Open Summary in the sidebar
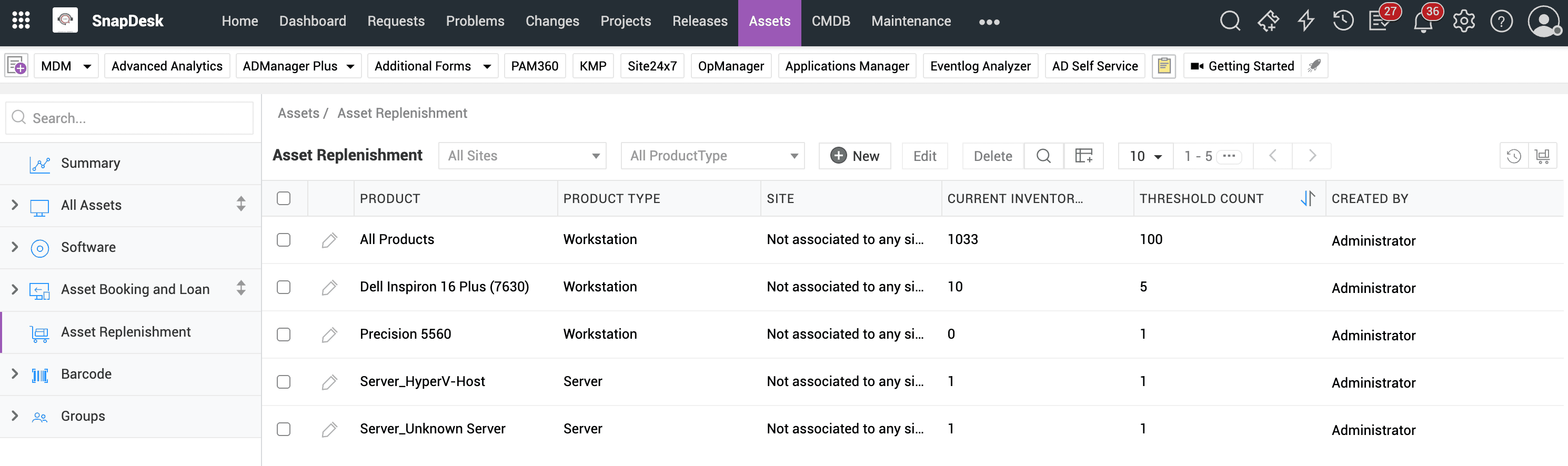Viewport: 1568px width, 466px height. tap(90, 163)
